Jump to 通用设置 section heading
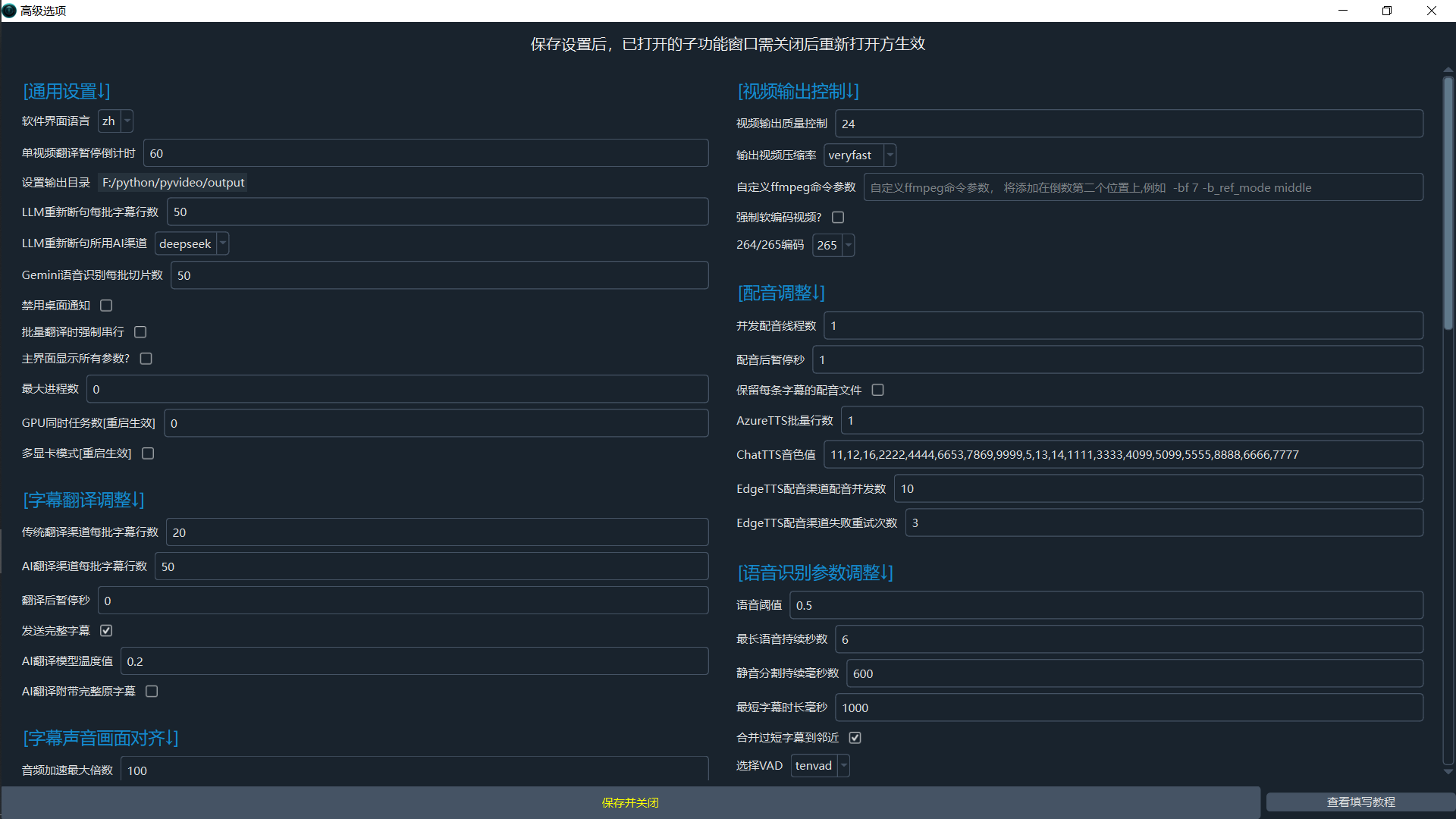The width and height of the screenshot is (1456, 819). click(67, 92)
